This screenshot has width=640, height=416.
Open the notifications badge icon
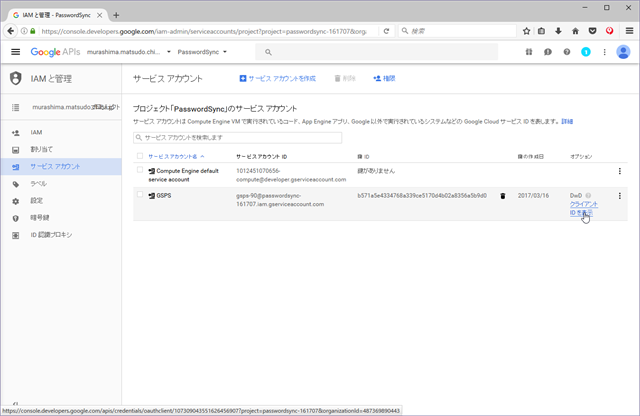pos(586,52)
